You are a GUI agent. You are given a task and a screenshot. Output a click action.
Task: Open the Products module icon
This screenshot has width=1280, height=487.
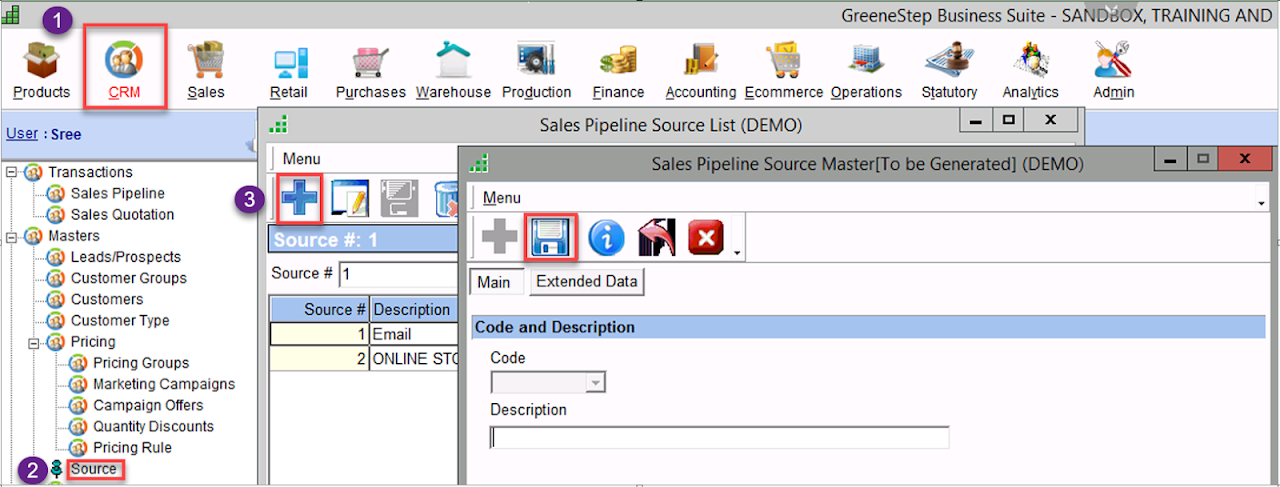[x=41, y=68]
